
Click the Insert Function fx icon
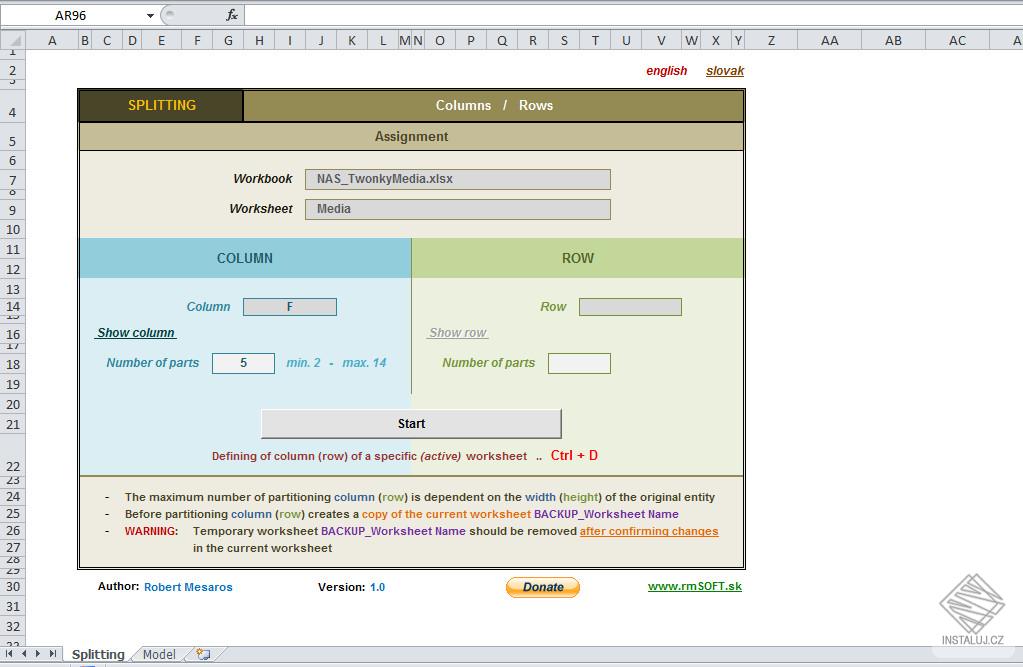(232, 15)
